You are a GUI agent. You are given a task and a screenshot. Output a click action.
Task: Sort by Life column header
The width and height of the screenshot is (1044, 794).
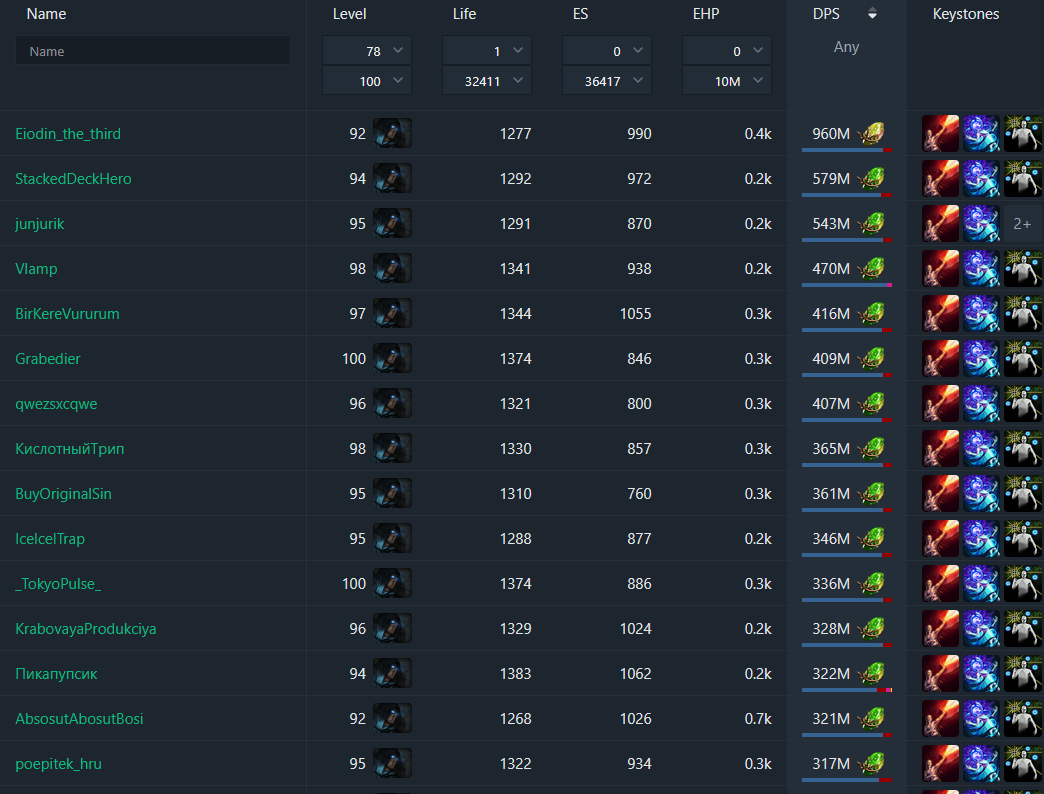464,14
